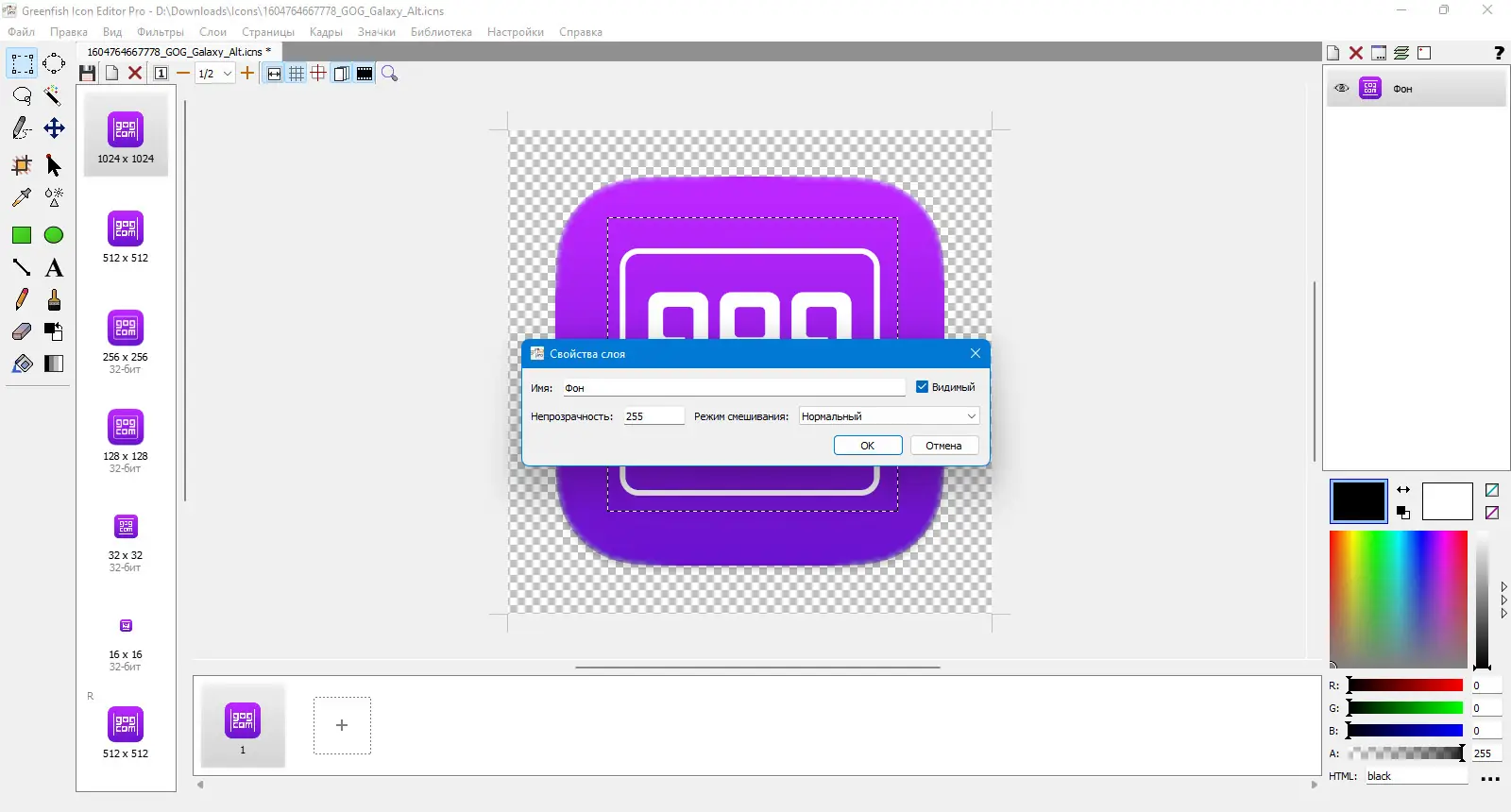Pick the paint bucket fill tool
This screenshot has width=1511, height=812.
point(23,364)
